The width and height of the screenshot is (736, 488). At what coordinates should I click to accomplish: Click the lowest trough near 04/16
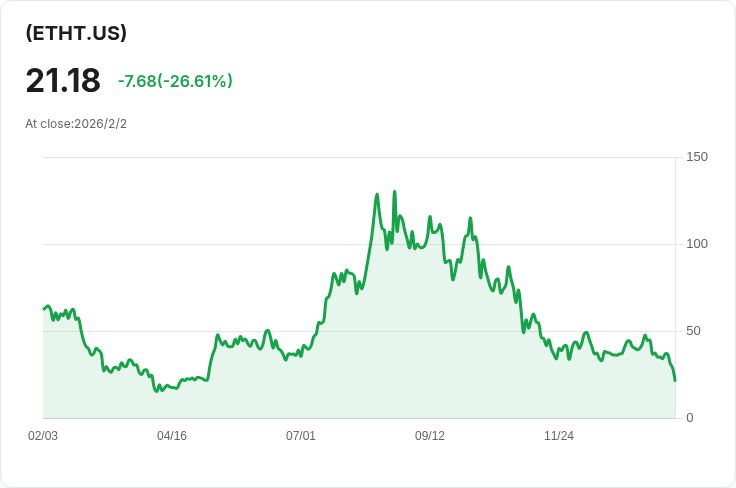157,391
